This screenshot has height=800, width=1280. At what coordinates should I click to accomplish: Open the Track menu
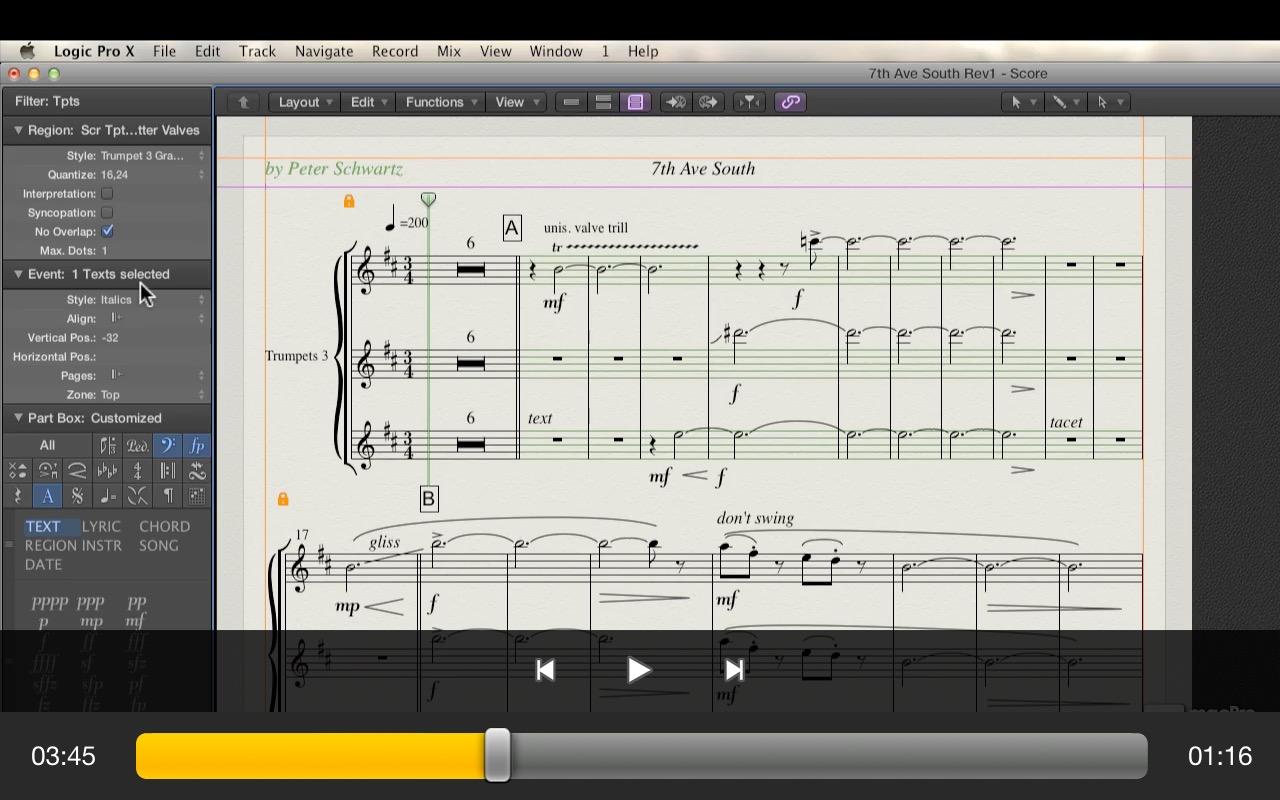(x=257, y=51)
